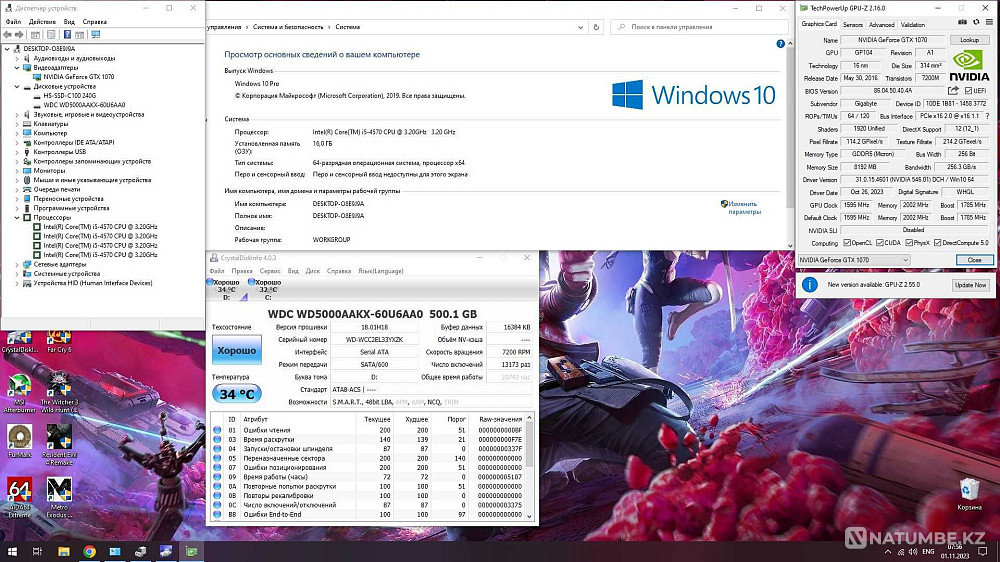The image size is (1000, 562).
Task: Toggle the OpenCL checkbox in GPU-Z
Action: [847, 243]
